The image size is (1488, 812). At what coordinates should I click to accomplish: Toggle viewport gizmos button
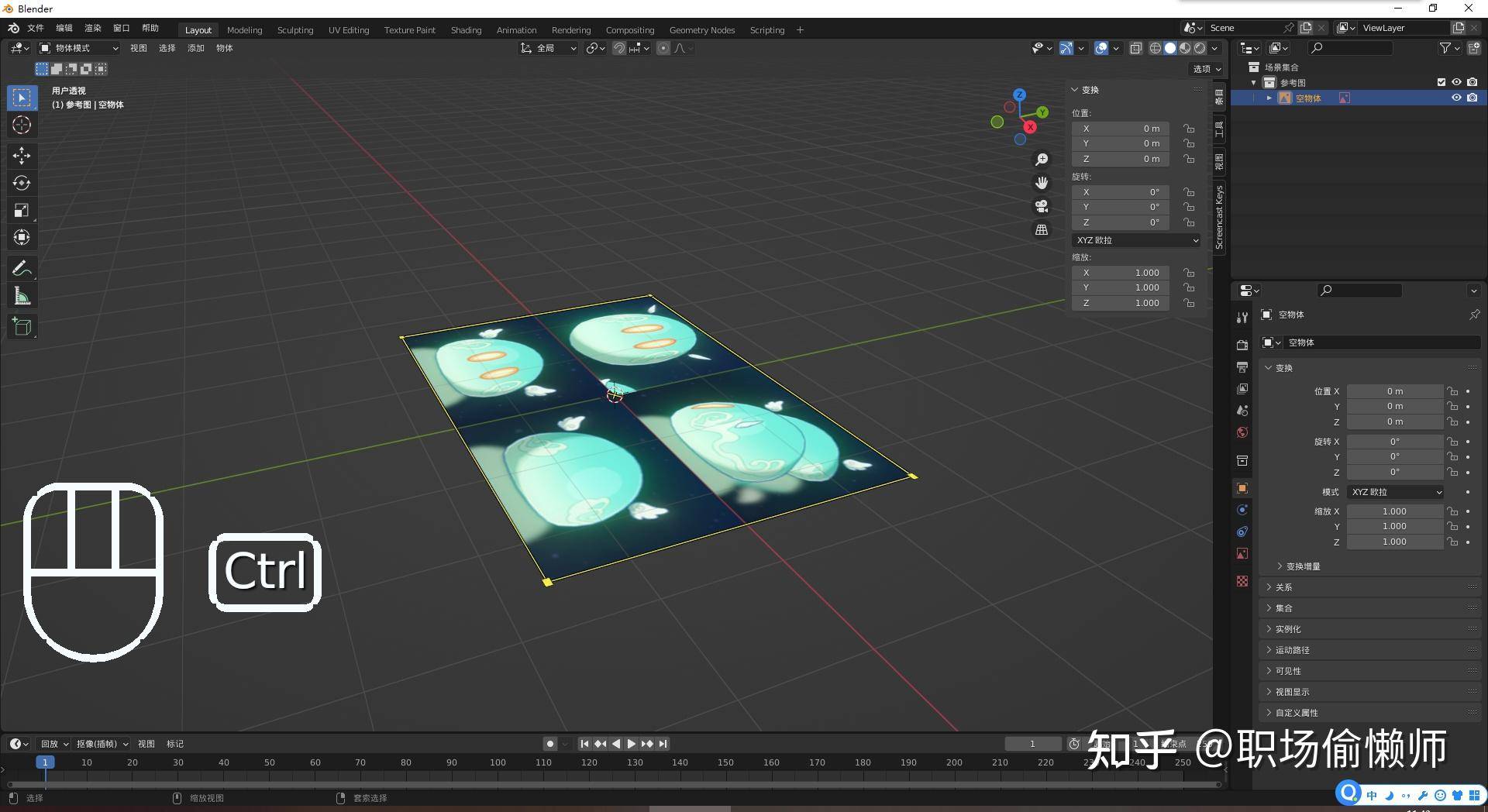(1066, 48)
